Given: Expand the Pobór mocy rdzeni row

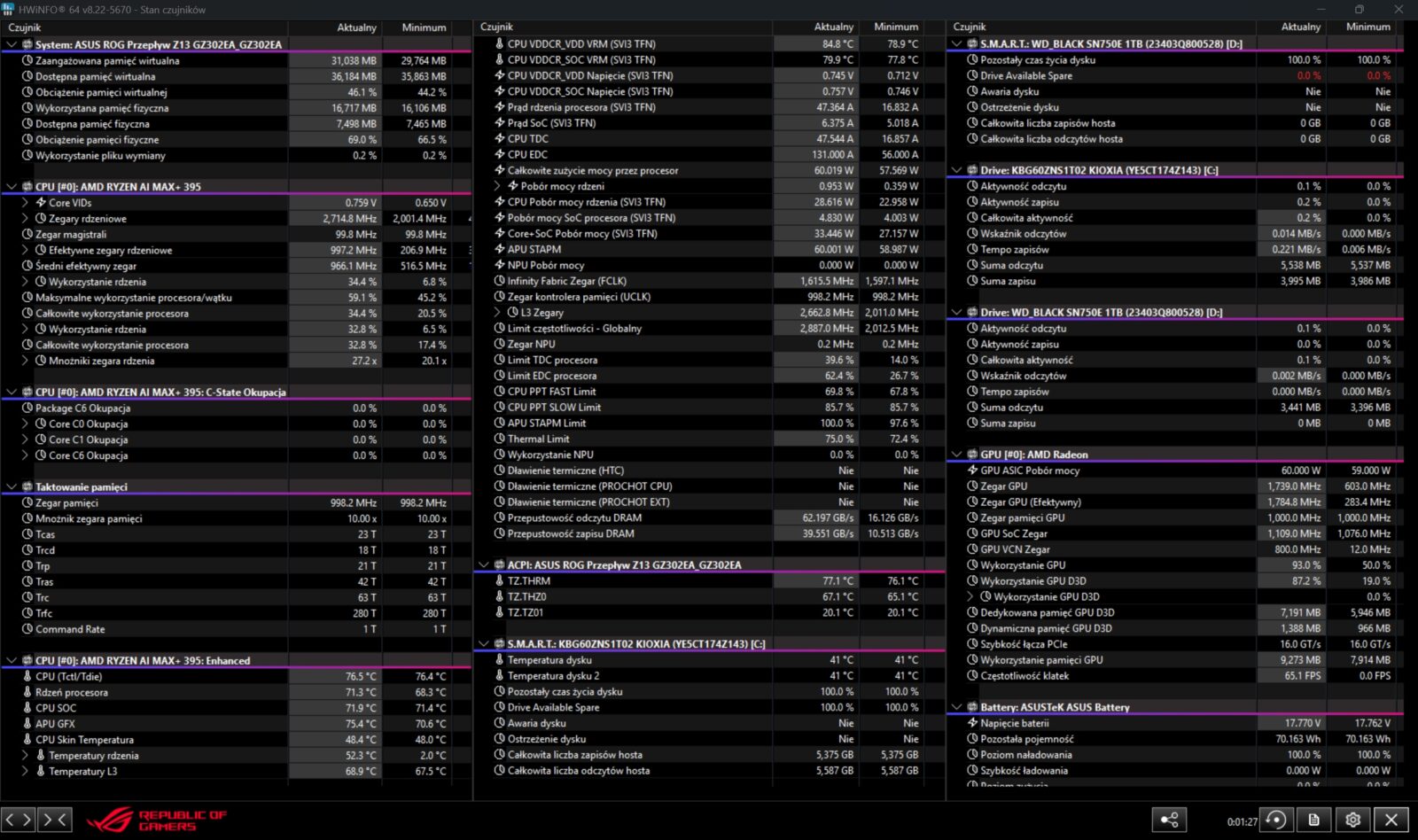Looking at the screenshot, I should 497,186.
